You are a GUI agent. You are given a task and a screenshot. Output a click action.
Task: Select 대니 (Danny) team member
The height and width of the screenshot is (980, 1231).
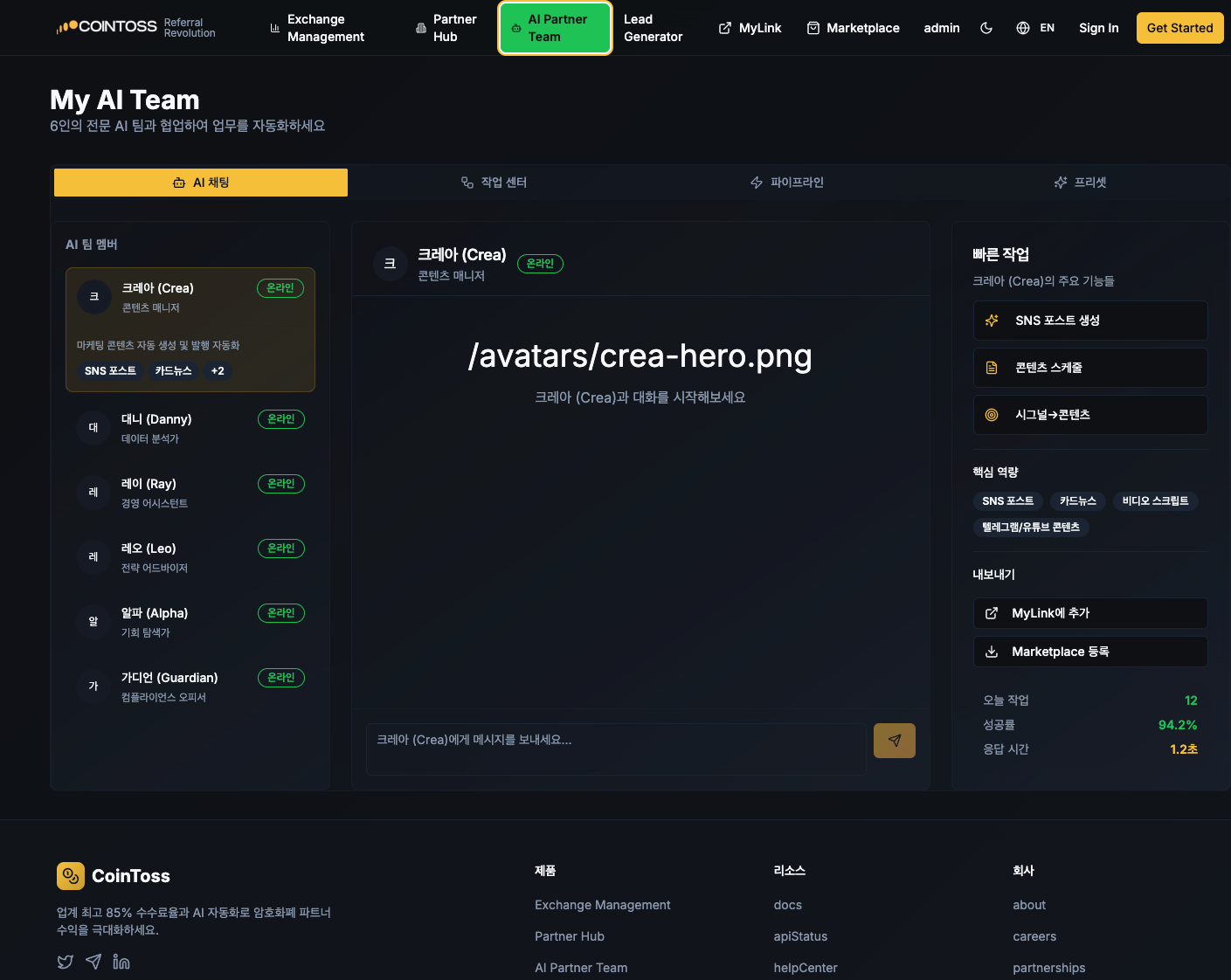point(190,428)
